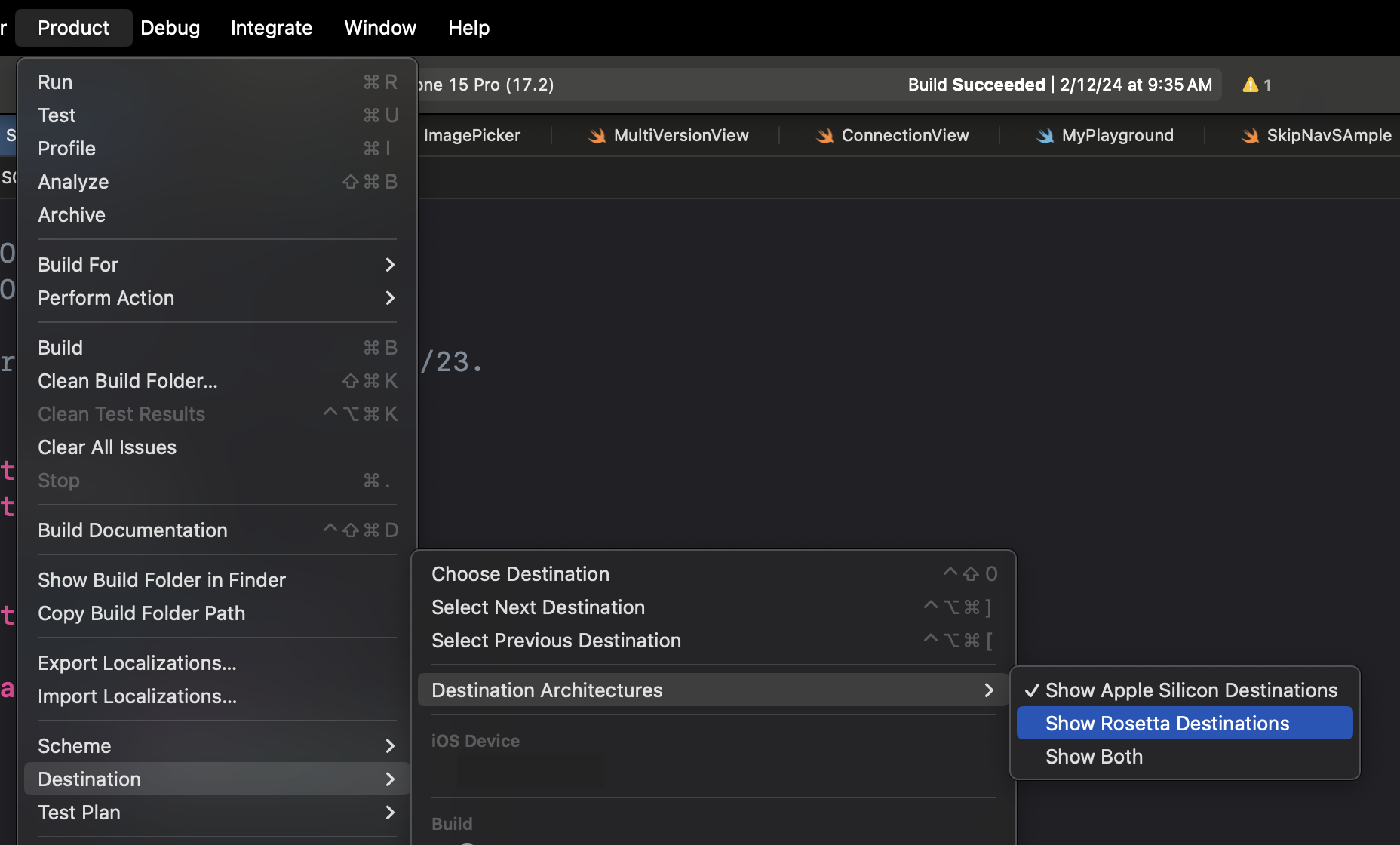
Task: Select Clean Build Folder…
Action: click(x=217, y=381)
